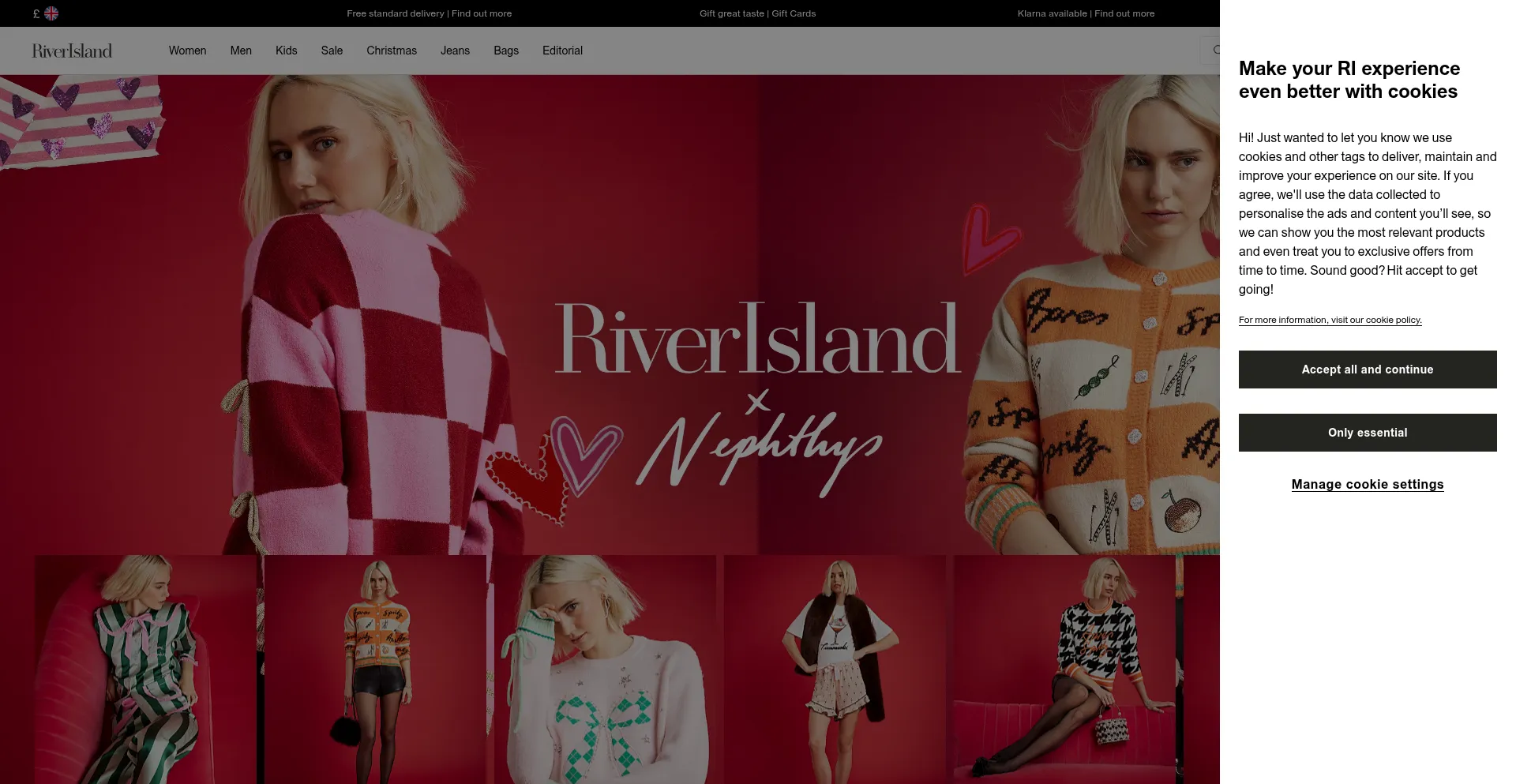
Task: Click the cookie panel heading text
Action: [x=1349, y=80]
